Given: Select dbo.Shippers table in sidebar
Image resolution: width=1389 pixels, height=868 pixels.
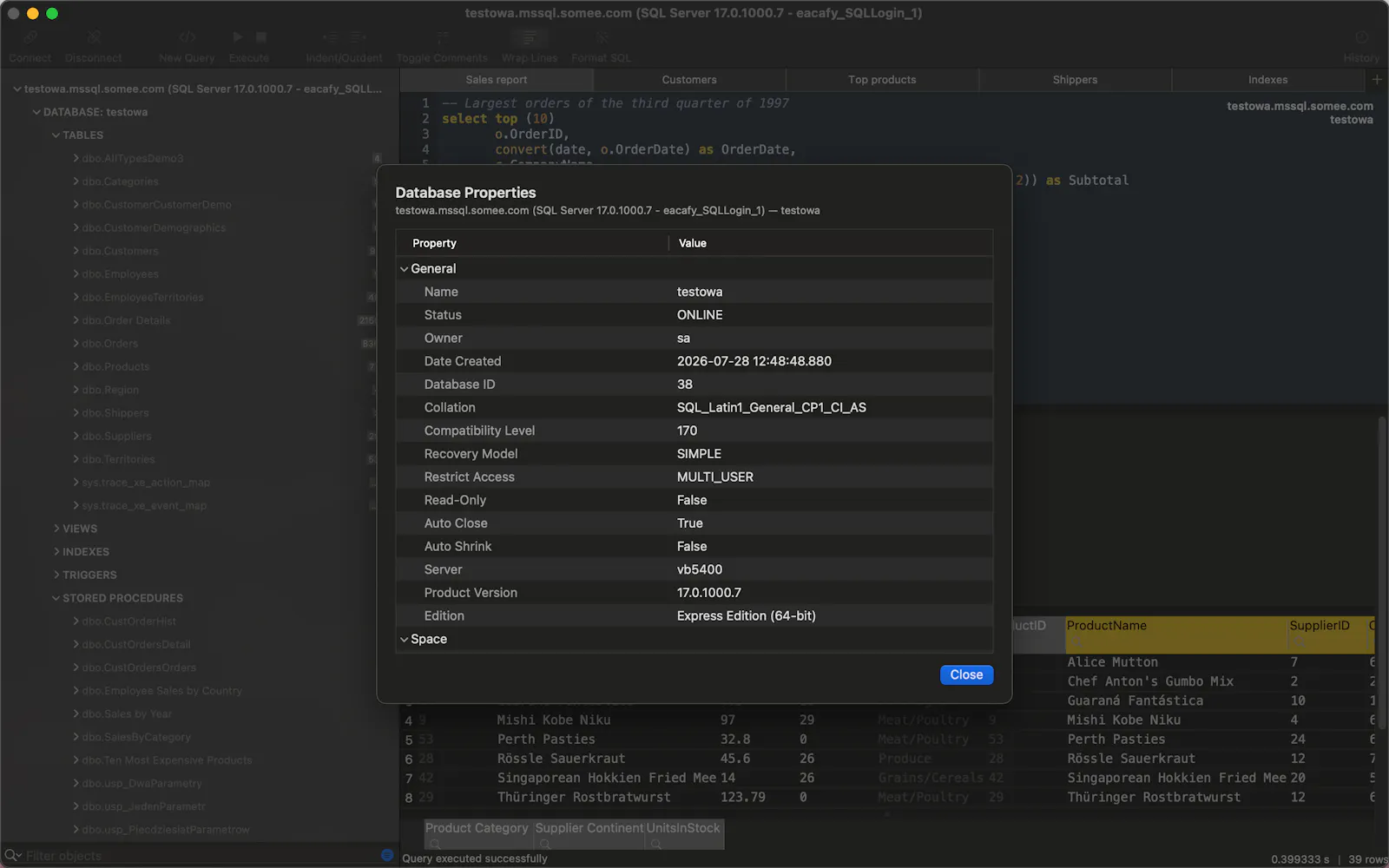Looking at the screenshot, I should tap(115, 413).
